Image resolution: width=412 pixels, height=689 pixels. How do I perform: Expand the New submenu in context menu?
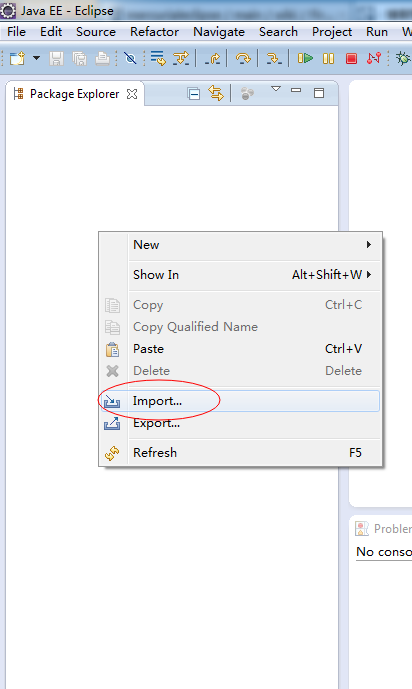point(240,245)
